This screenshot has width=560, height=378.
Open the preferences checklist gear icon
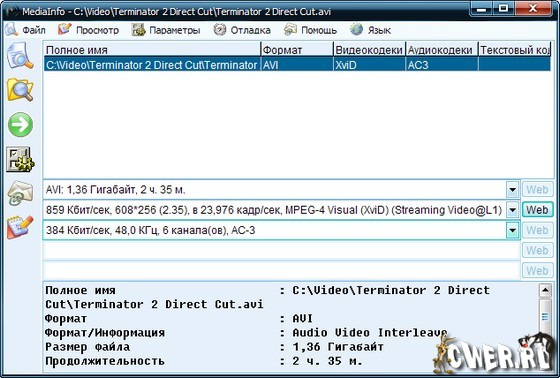coord(20,159)
